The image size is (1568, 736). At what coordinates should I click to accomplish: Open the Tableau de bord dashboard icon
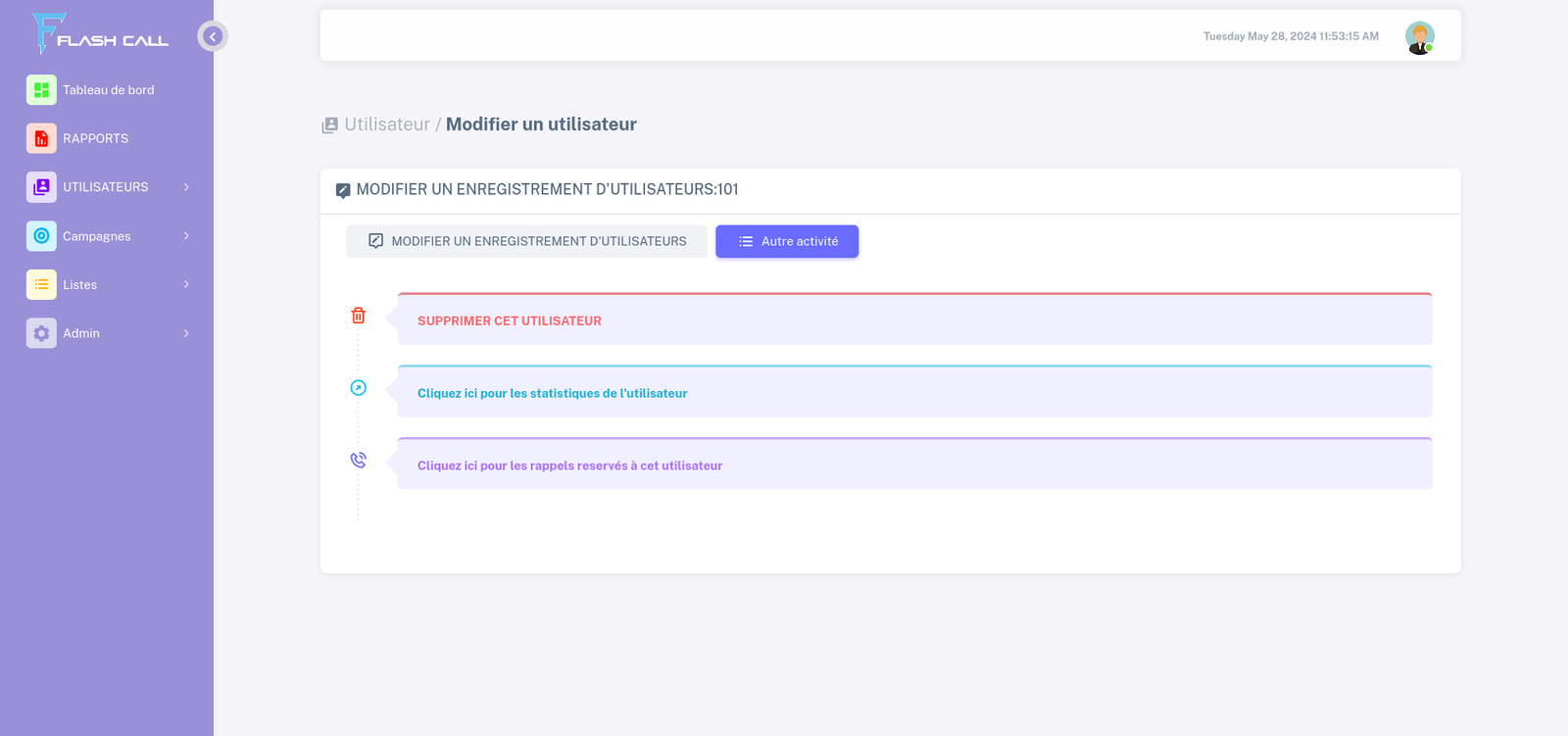point(41,90)
